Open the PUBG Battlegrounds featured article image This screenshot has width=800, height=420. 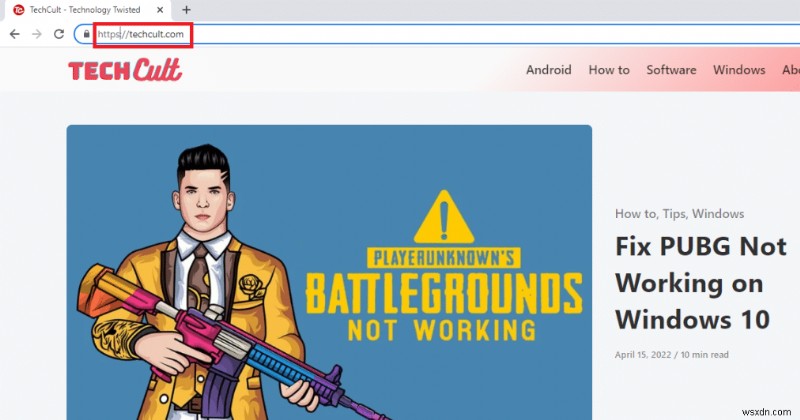[329, 273]
